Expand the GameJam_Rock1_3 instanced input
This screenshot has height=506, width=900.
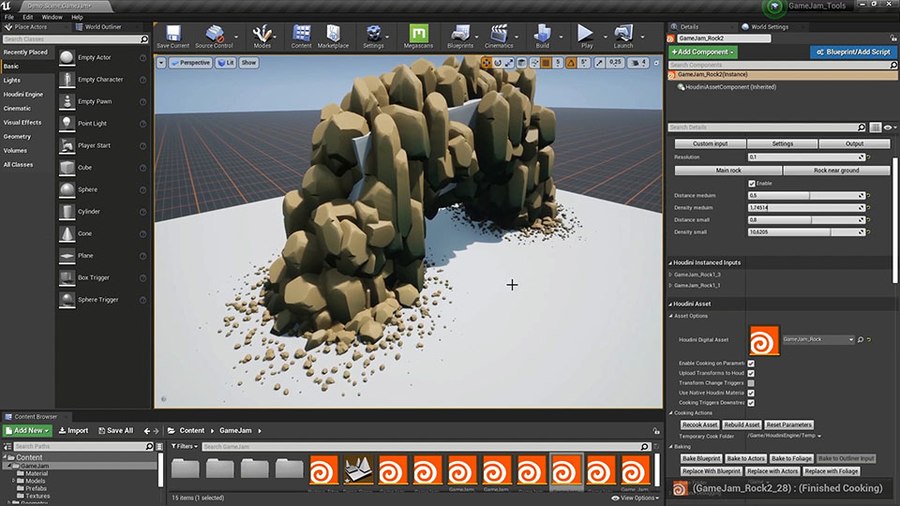[x=670, y=275]
